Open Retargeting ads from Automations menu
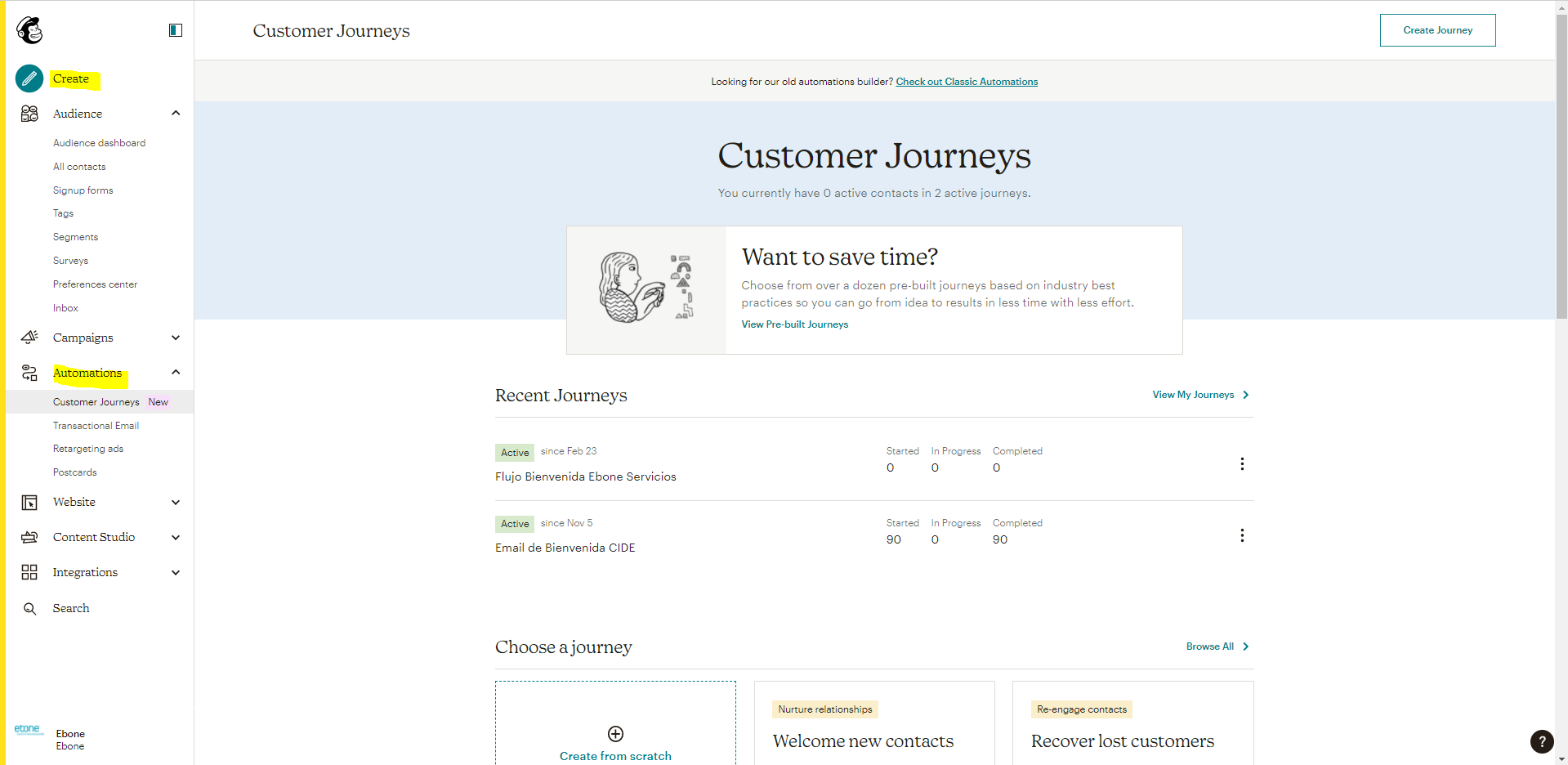This screenshot has width=1568, height=765. point(87,448)
